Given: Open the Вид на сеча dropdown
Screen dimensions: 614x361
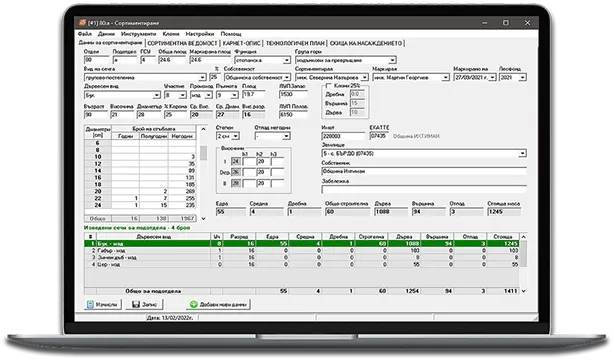Looking at the screenshot, I should pyautogui.click(x=202, y=78).
